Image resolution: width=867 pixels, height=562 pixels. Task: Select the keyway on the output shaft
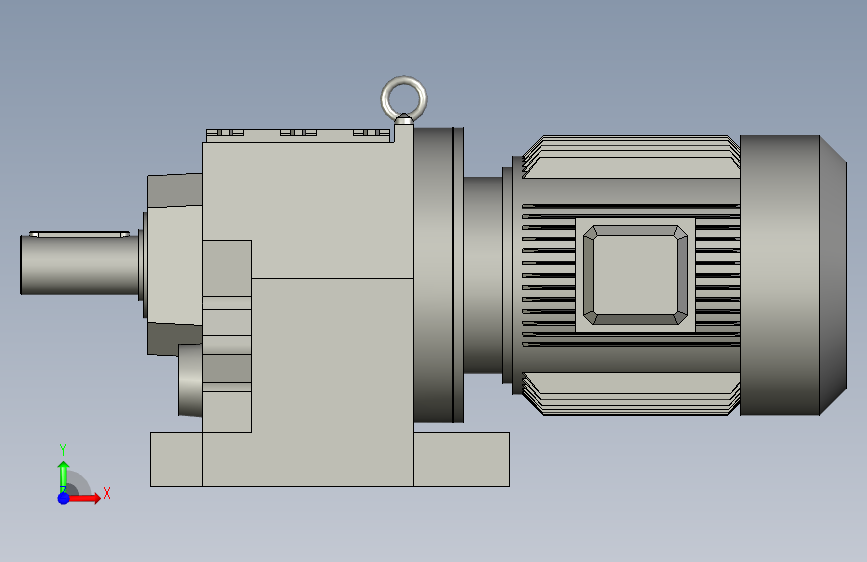[x=80, y=234]
